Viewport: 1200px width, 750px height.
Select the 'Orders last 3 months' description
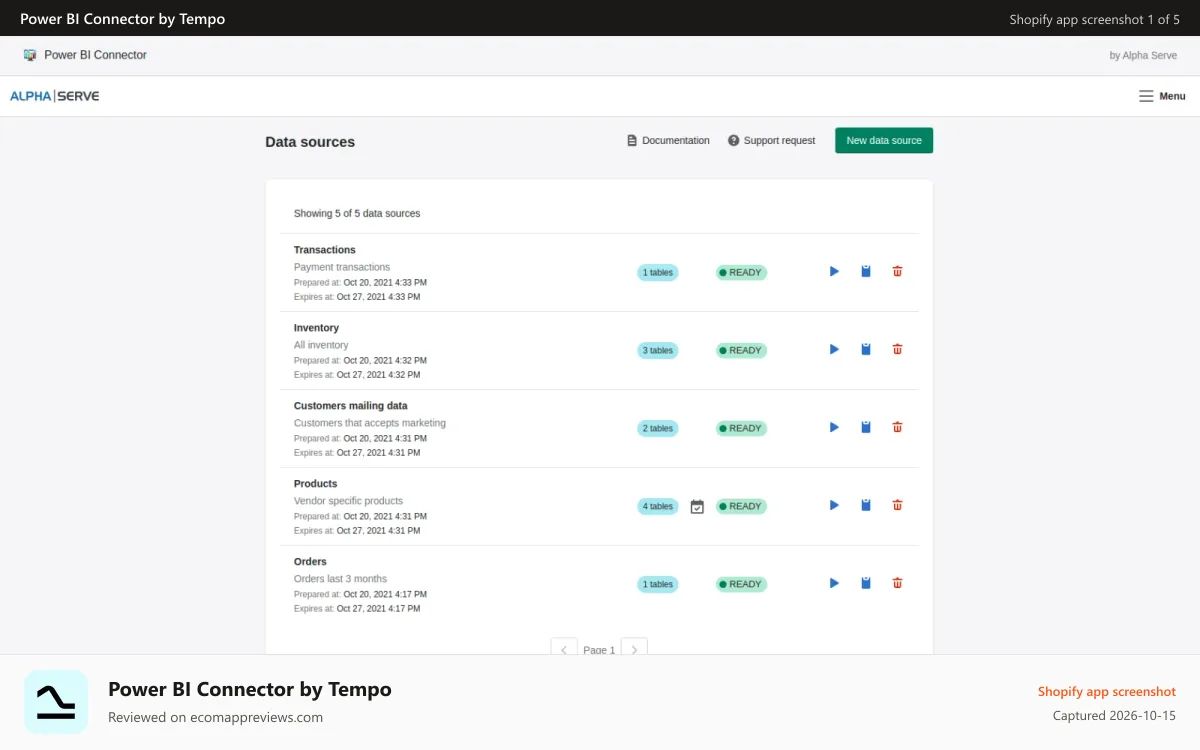340,579
